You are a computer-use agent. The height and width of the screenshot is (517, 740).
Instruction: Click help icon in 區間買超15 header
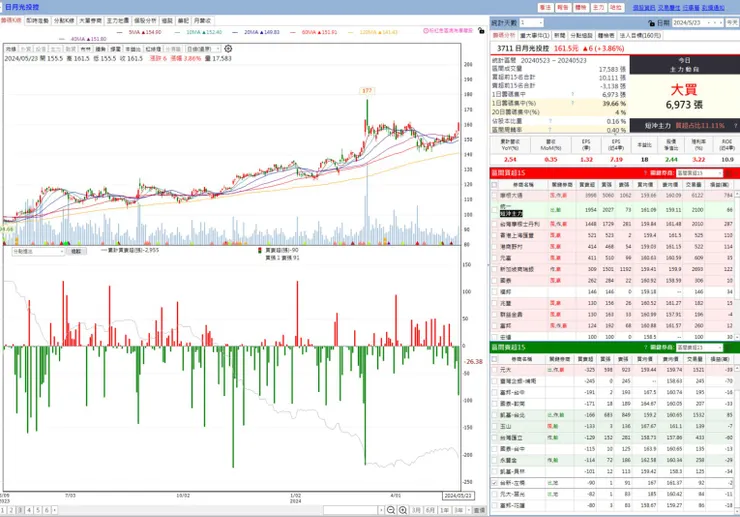645,173
